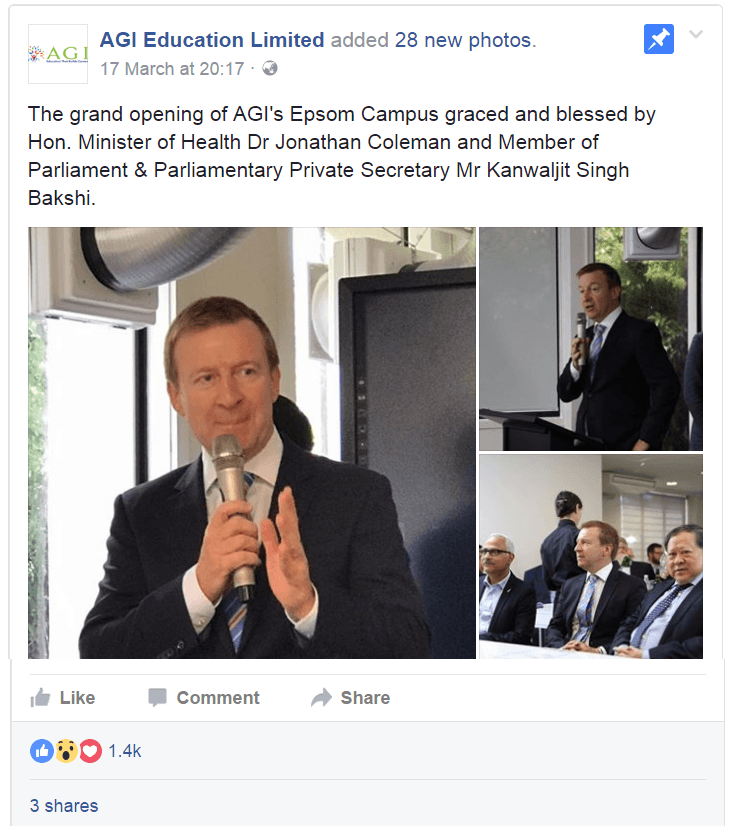Image resolution: width=733 pixels, height=834 pixels.
Task: Click the AGI page profile logo
Action: point(58,54)
